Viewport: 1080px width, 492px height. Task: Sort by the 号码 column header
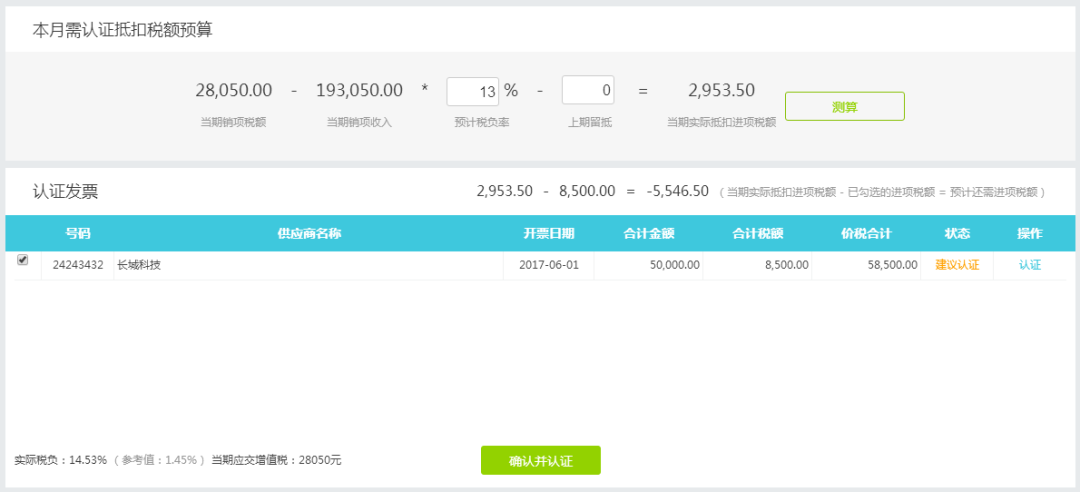click(x=78, y=234)
